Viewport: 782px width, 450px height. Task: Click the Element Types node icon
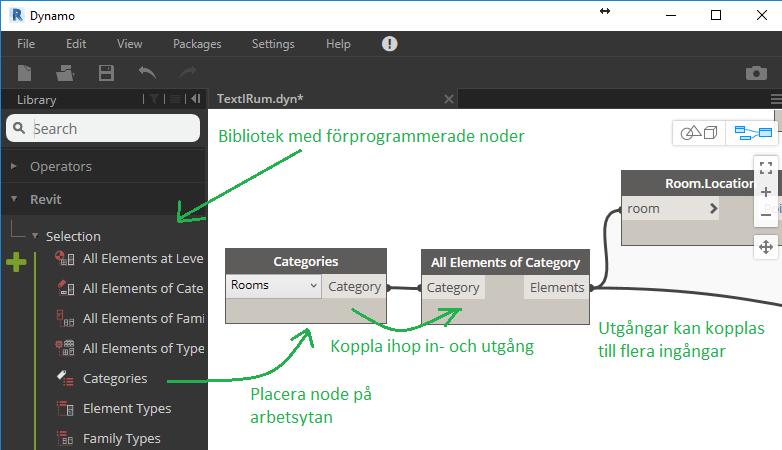coord(65,408)
